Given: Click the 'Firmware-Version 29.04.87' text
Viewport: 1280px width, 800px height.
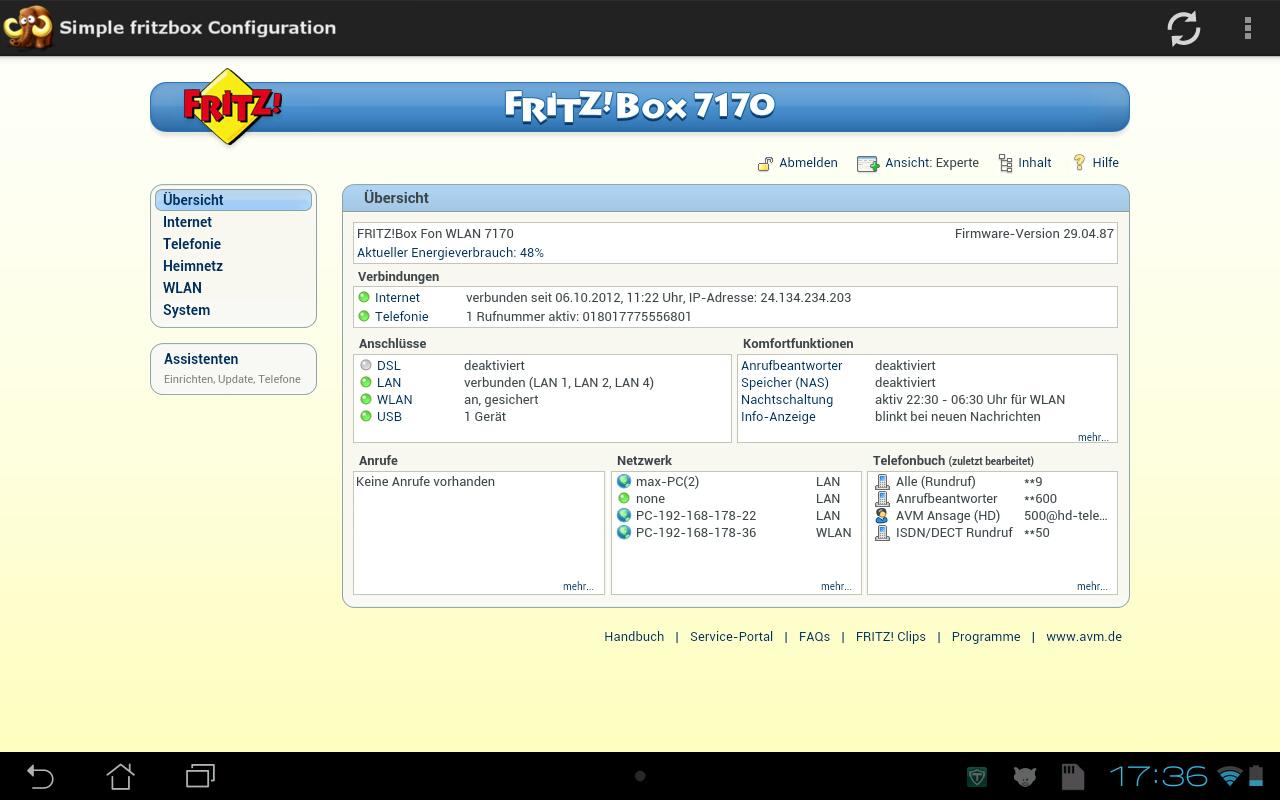Looking at the screenshot, I should (x=1034, y=234).
